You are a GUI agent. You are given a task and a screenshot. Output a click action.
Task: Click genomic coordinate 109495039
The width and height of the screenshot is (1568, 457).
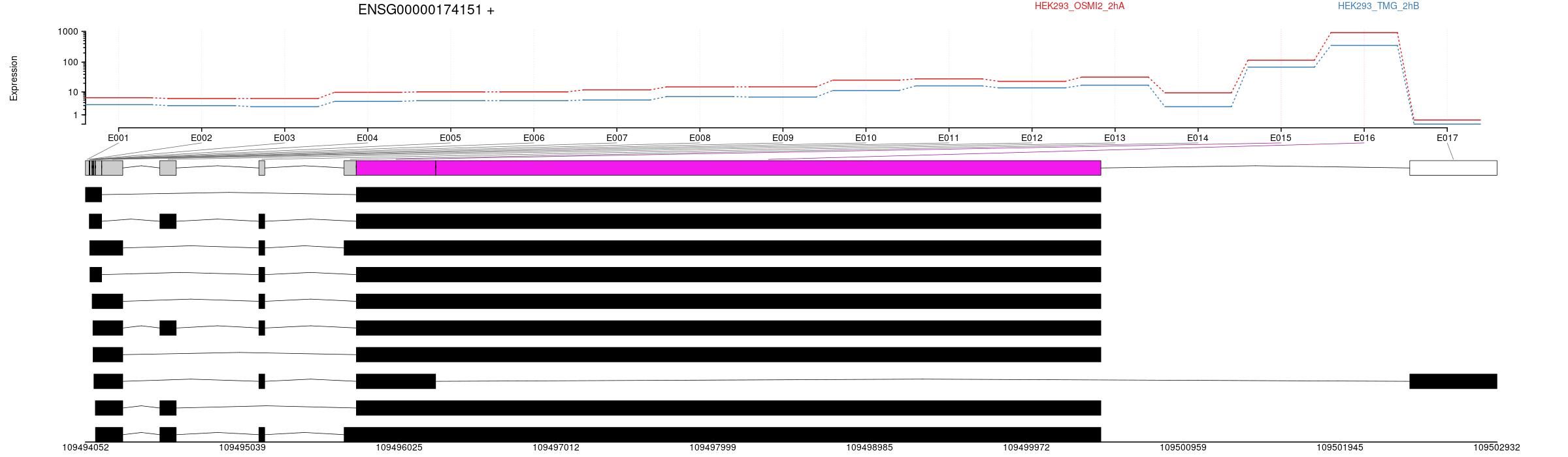click(x=242, y=448)
